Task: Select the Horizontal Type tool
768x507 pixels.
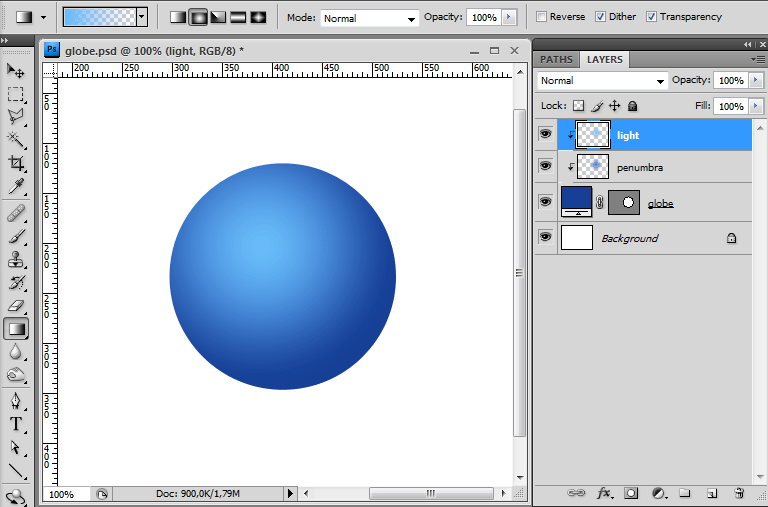Action: pyautogui.click(x=16, y=424)
